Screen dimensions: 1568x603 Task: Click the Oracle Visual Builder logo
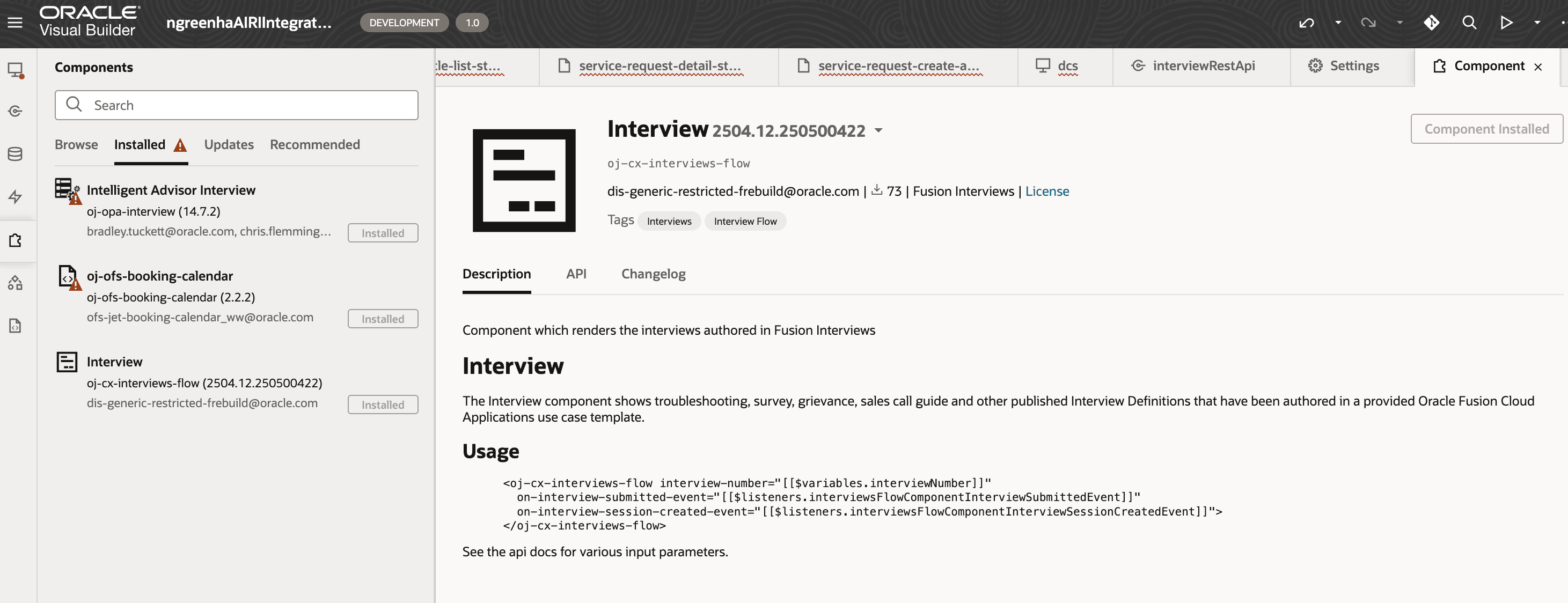click(90, 22)
